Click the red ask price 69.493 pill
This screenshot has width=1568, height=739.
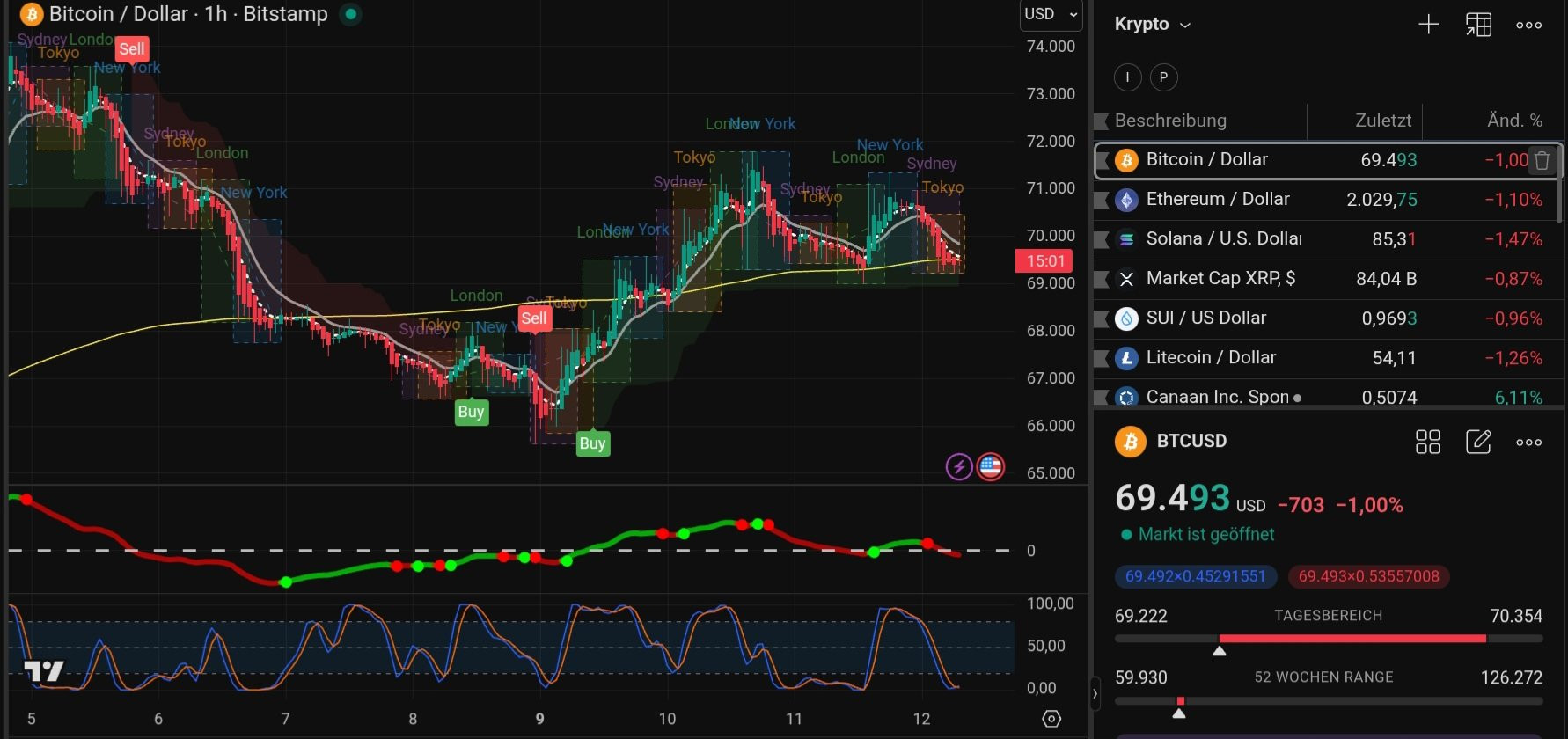1368,576
